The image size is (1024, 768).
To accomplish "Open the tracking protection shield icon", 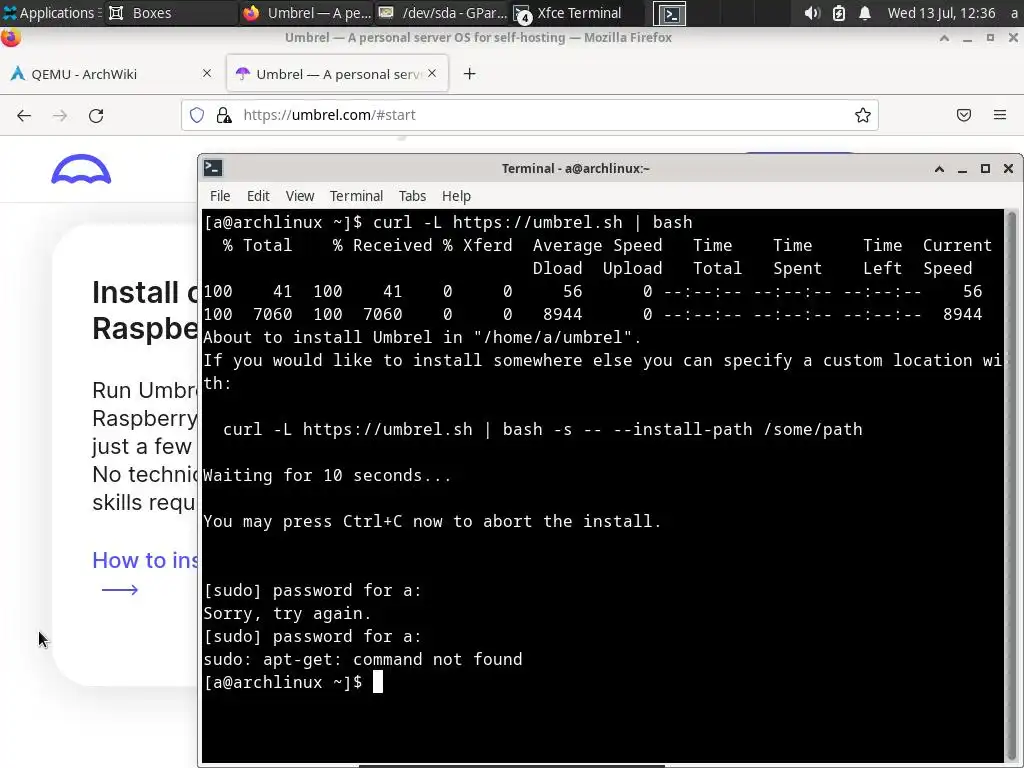I will (x=197, y=115).
